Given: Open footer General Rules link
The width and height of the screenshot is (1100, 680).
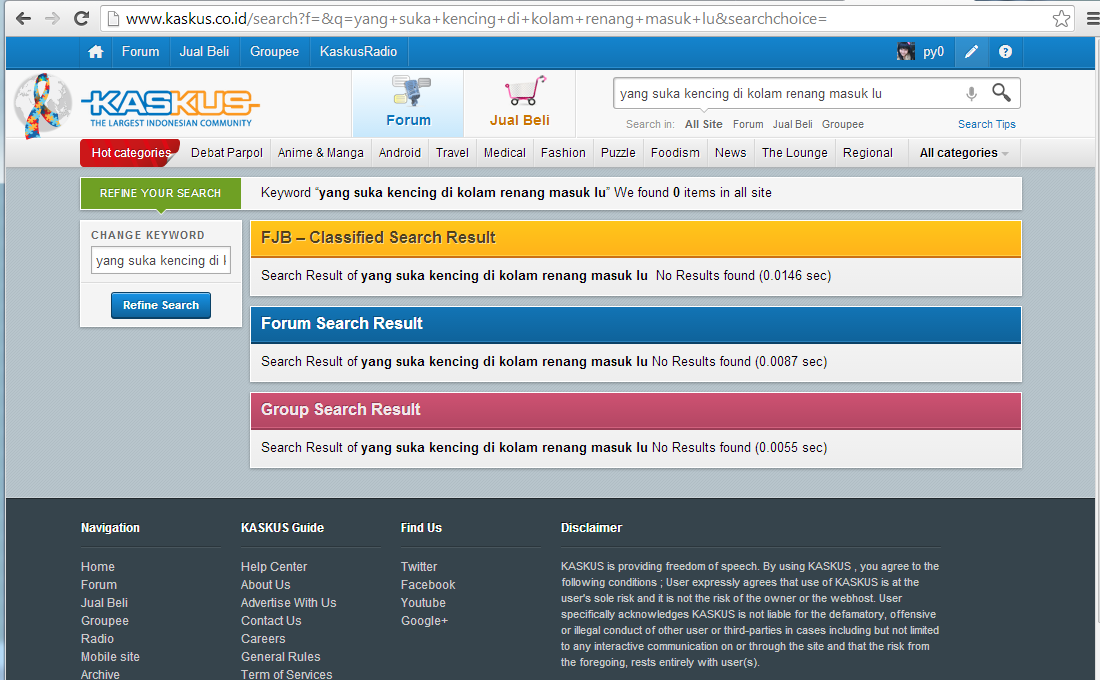Looking at the screenshot, I should coord(281,657).
